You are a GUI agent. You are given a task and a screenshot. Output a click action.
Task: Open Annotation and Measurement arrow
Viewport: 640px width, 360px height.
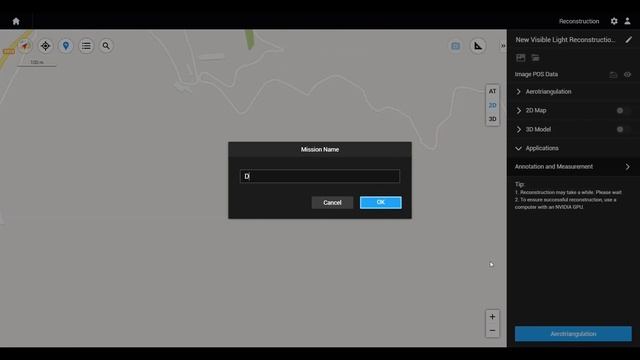coord(627,167)
